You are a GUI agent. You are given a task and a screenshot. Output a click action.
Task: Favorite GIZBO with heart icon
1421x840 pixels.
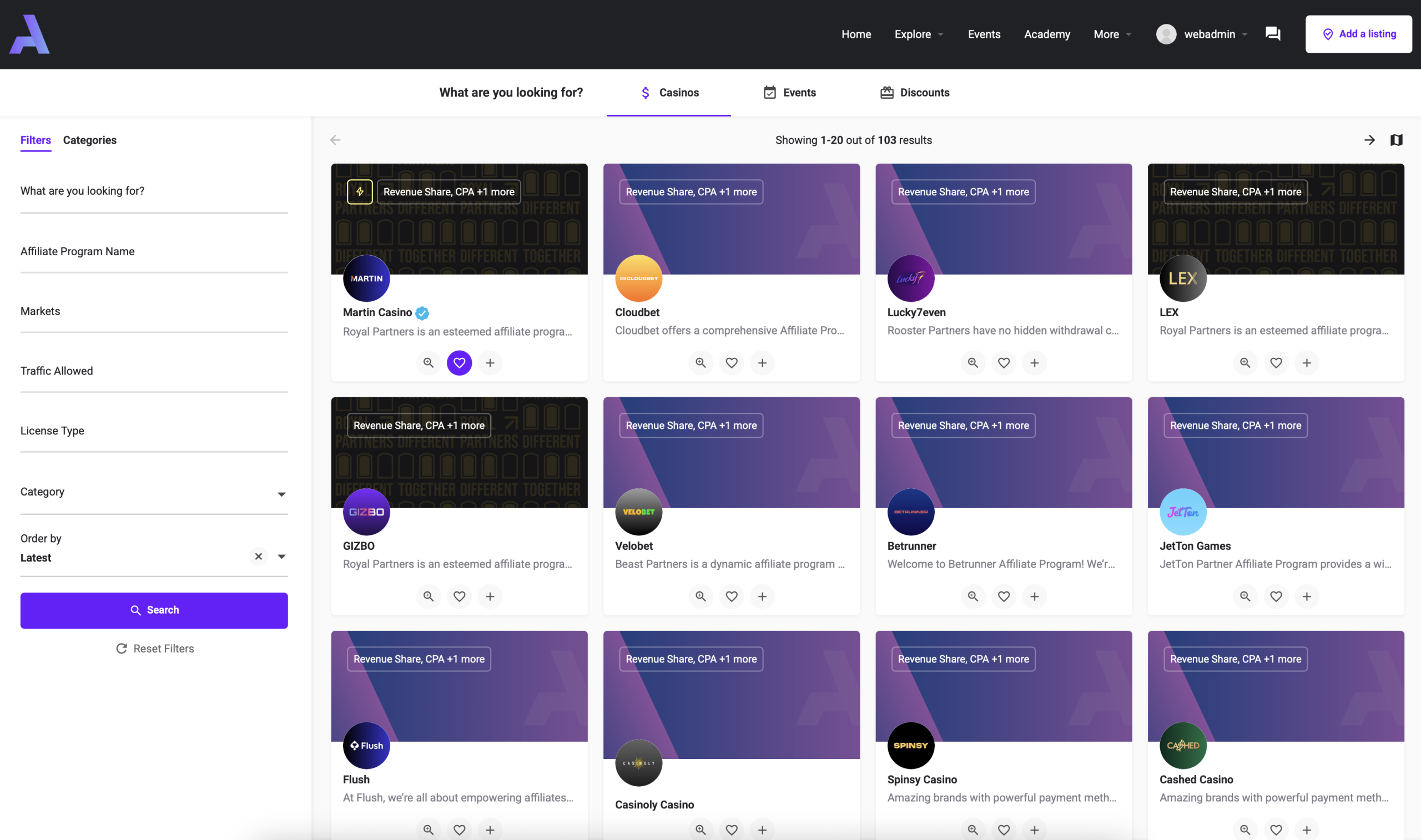pos(460,596)
